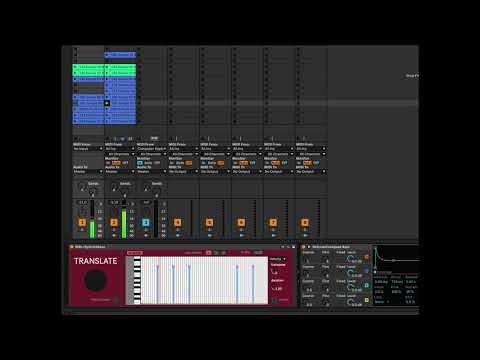Click the stop-clips square under track 1's clip slots
Screen dimensions: 480x360
[75, 138]
